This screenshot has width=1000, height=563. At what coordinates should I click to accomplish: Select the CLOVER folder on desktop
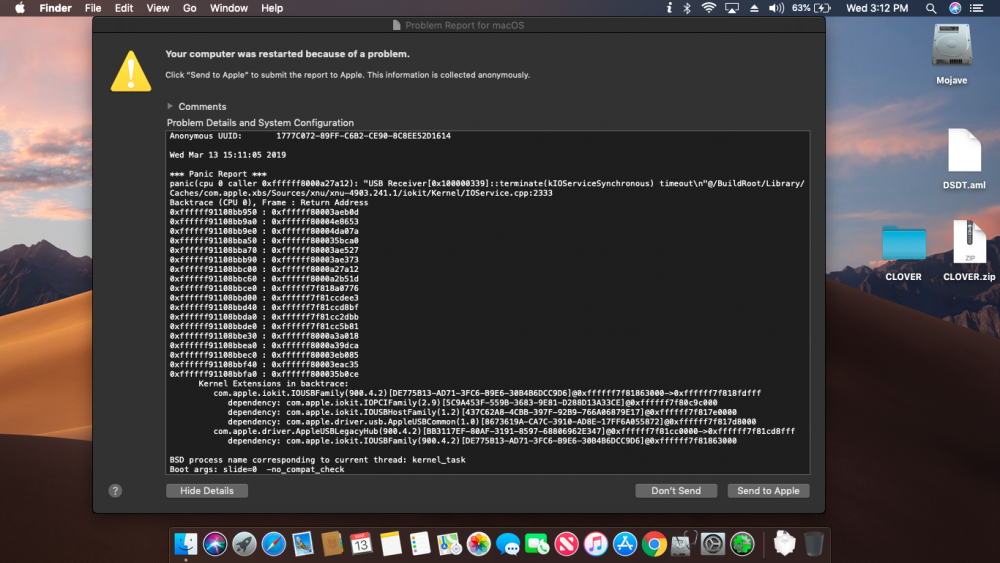coord(903,252)
